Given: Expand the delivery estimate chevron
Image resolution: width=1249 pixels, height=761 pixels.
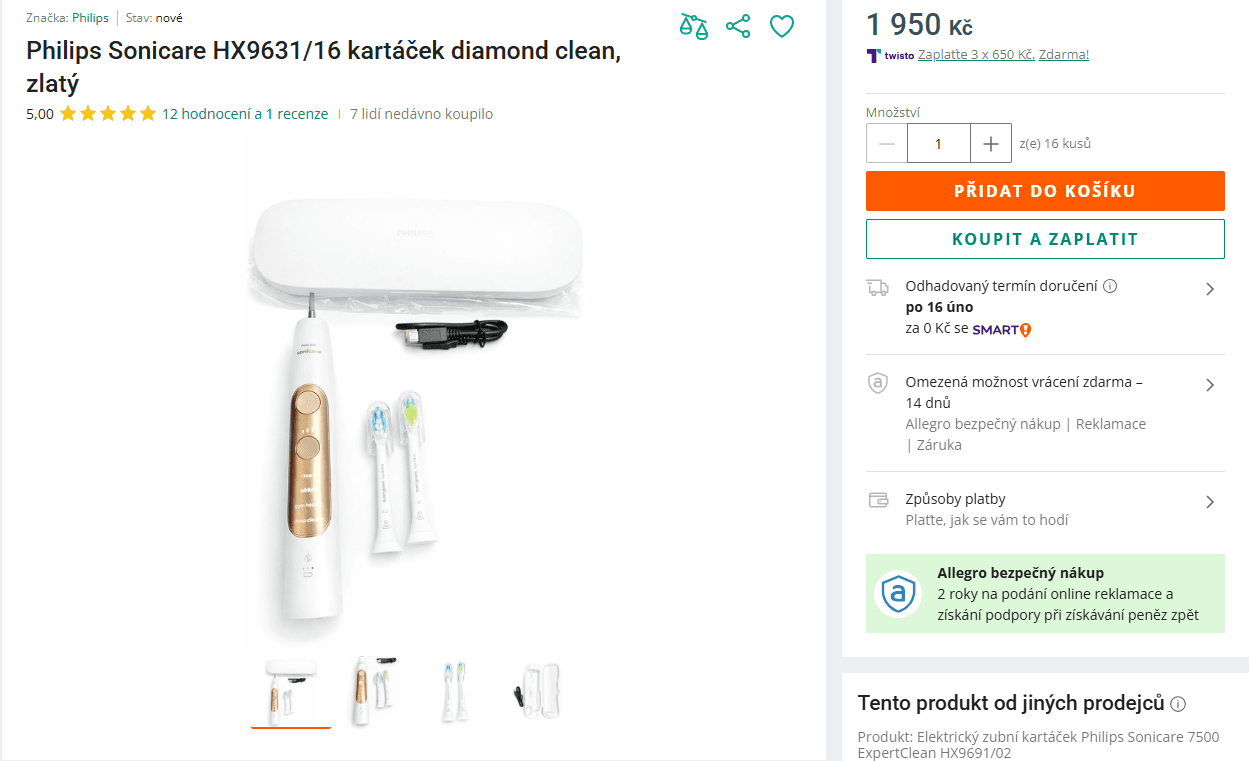Looking at the screenshot, I should pyautogui.click(x=1210, y=287).
